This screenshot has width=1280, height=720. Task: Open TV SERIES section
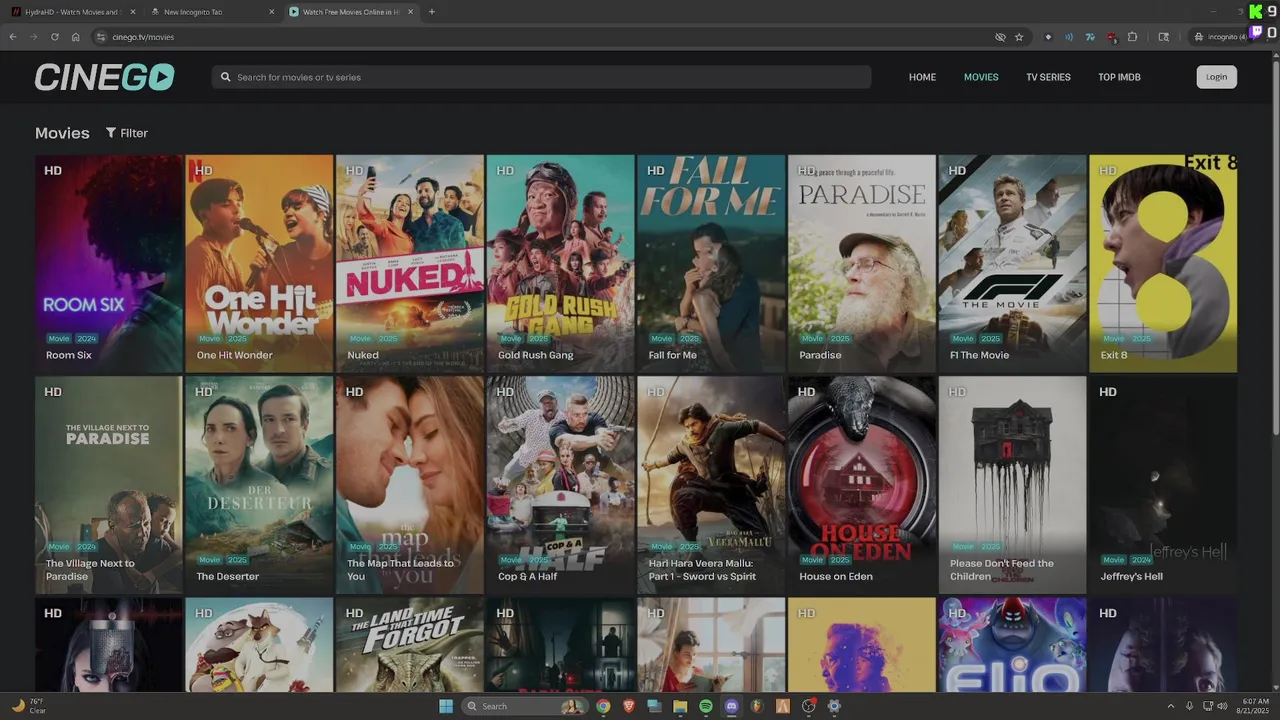[x=1048, y=77]
